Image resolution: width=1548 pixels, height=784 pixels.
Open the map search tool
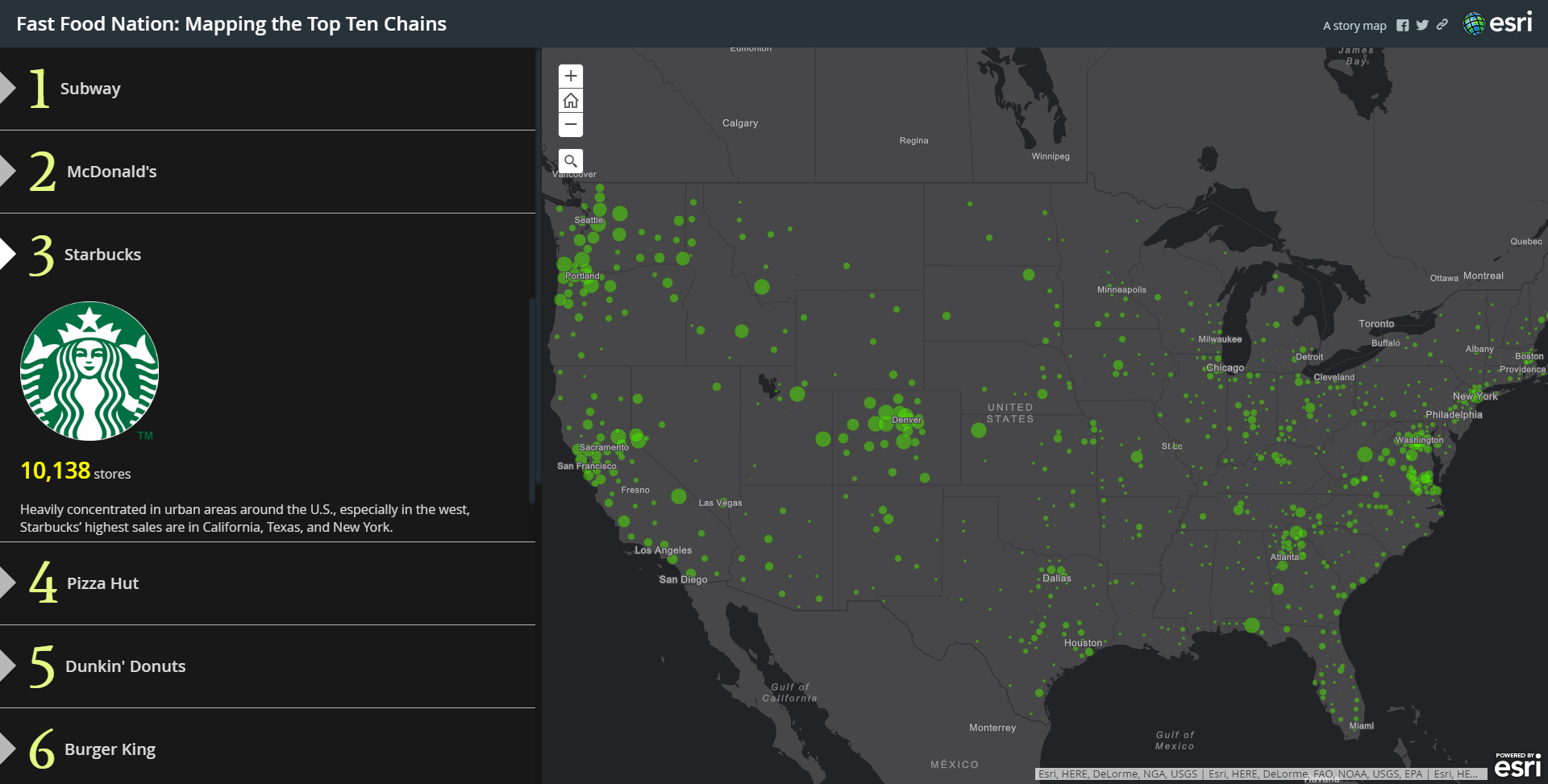click(571, 161)
